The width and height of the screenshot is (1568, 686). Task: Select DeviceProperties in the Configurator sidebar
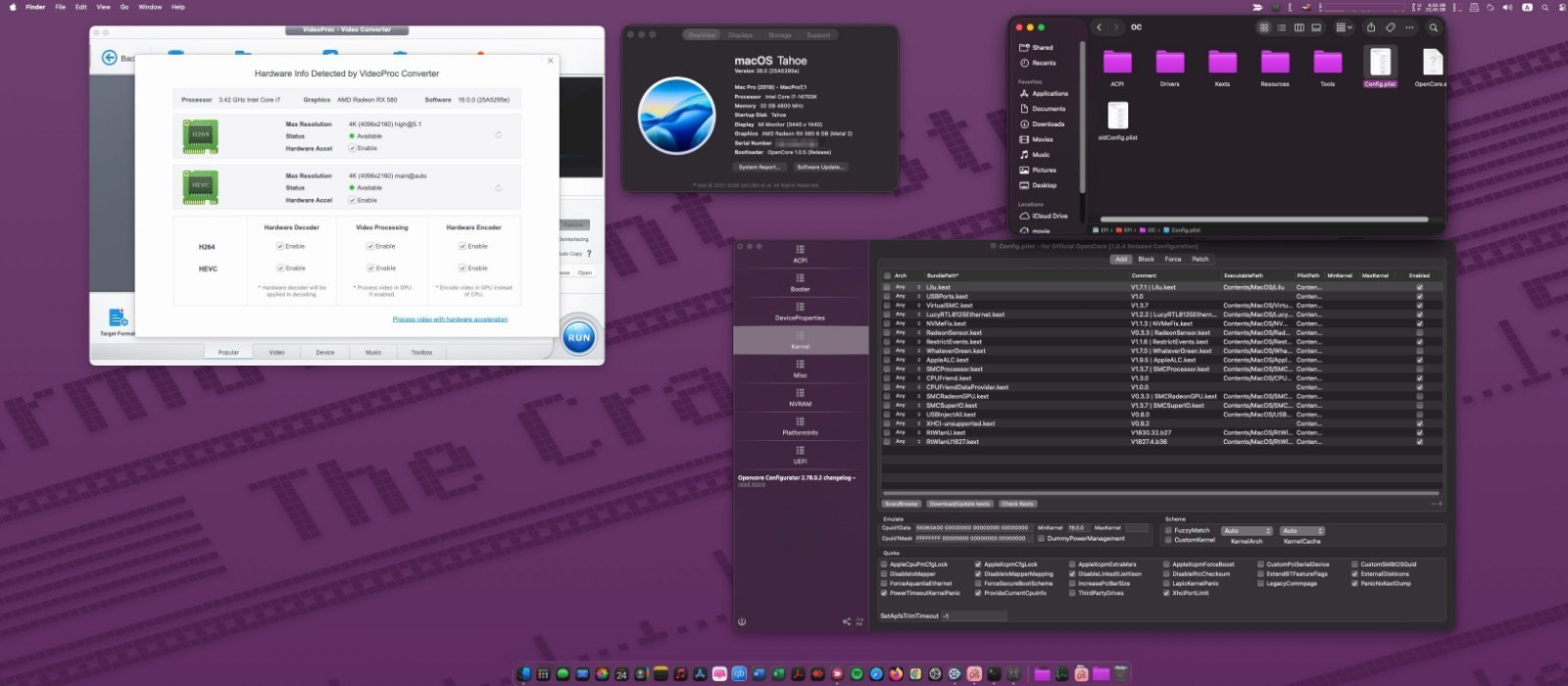click(x=800, y=312)
